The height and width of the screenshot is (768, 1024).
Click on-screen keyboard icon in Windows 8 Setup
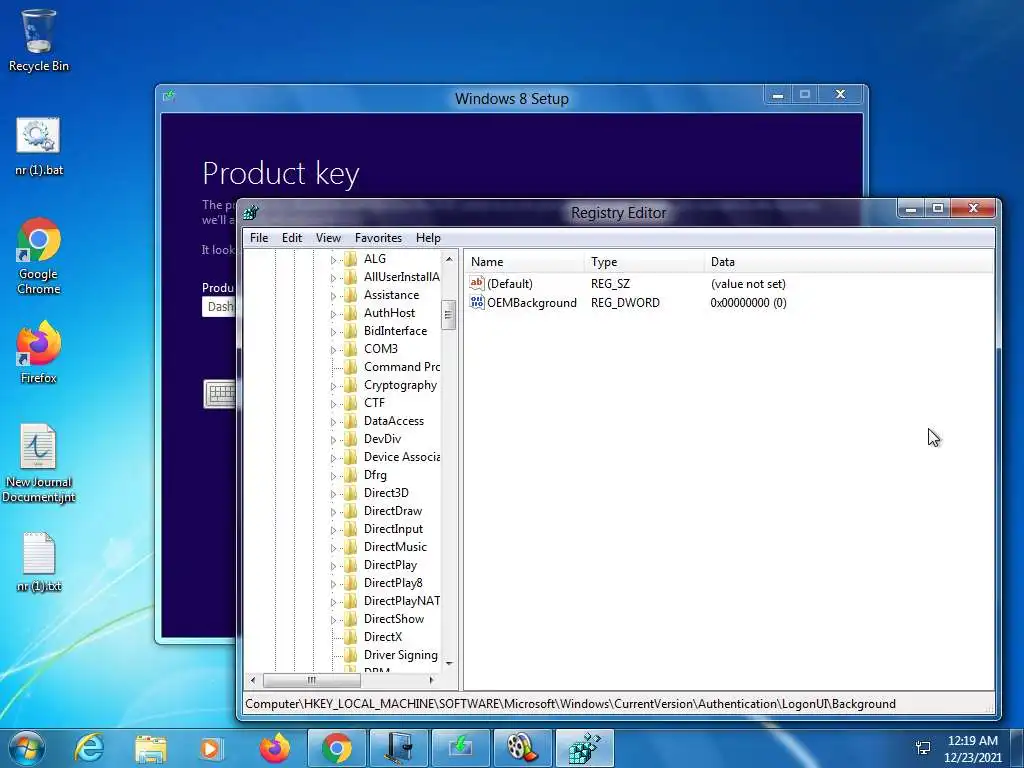220,394
